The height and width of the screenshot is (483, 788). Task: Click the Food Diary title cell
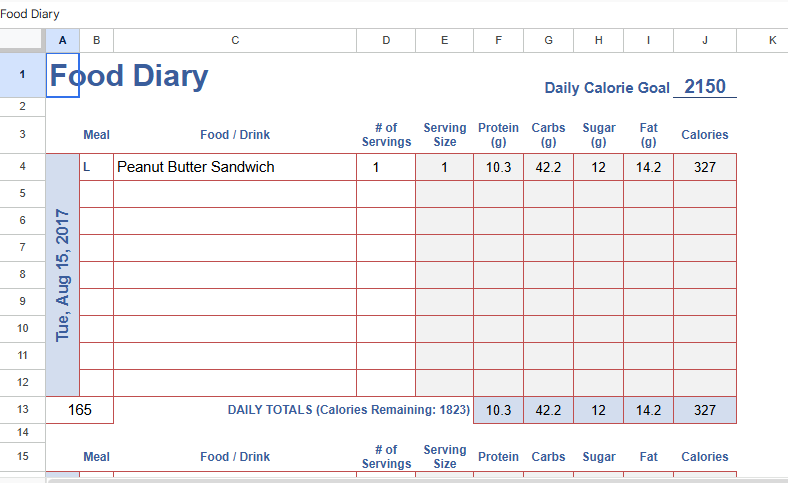130,76
